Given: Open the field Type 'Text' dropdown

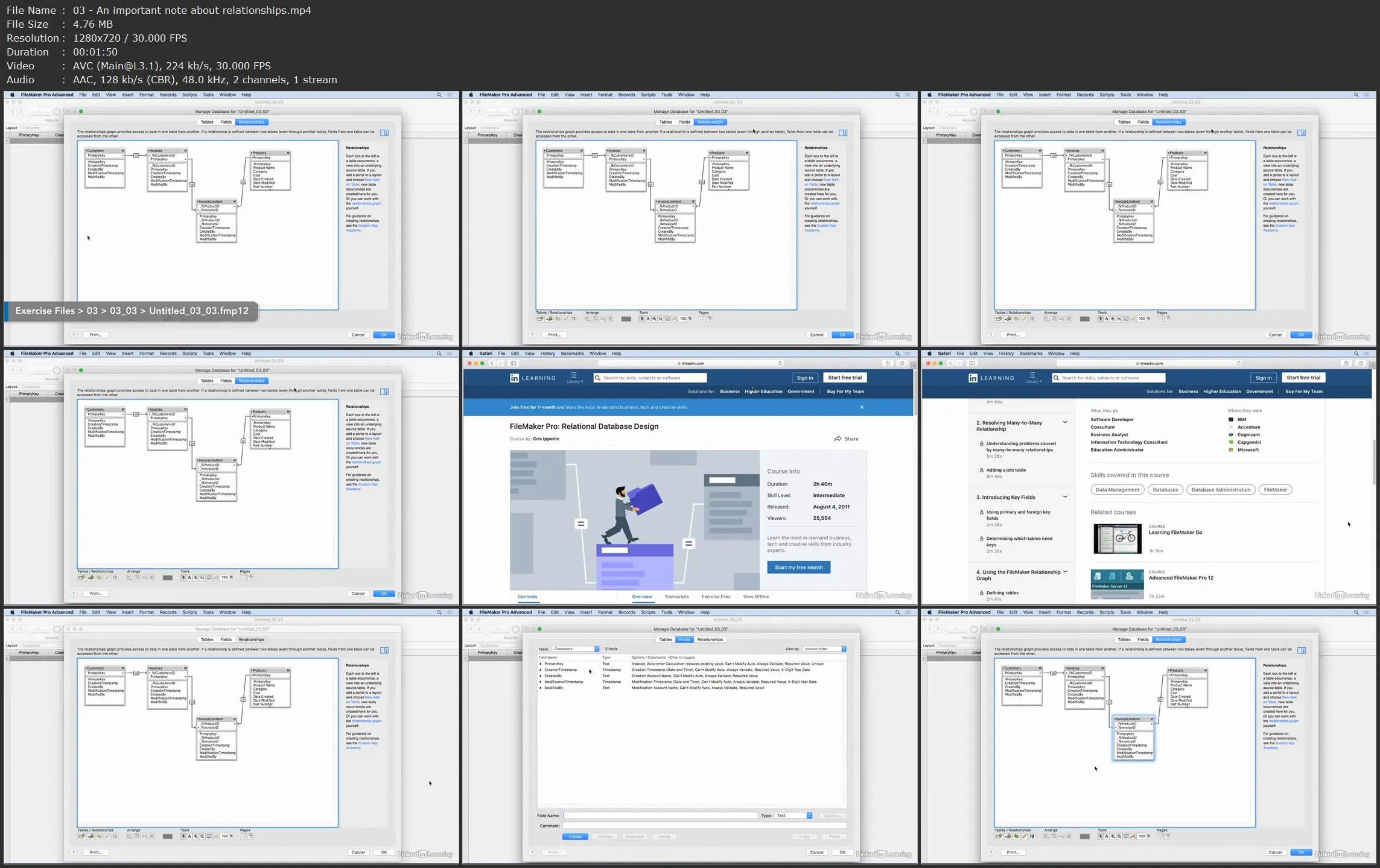Looking at the screenshot, I should coord(793,816).
